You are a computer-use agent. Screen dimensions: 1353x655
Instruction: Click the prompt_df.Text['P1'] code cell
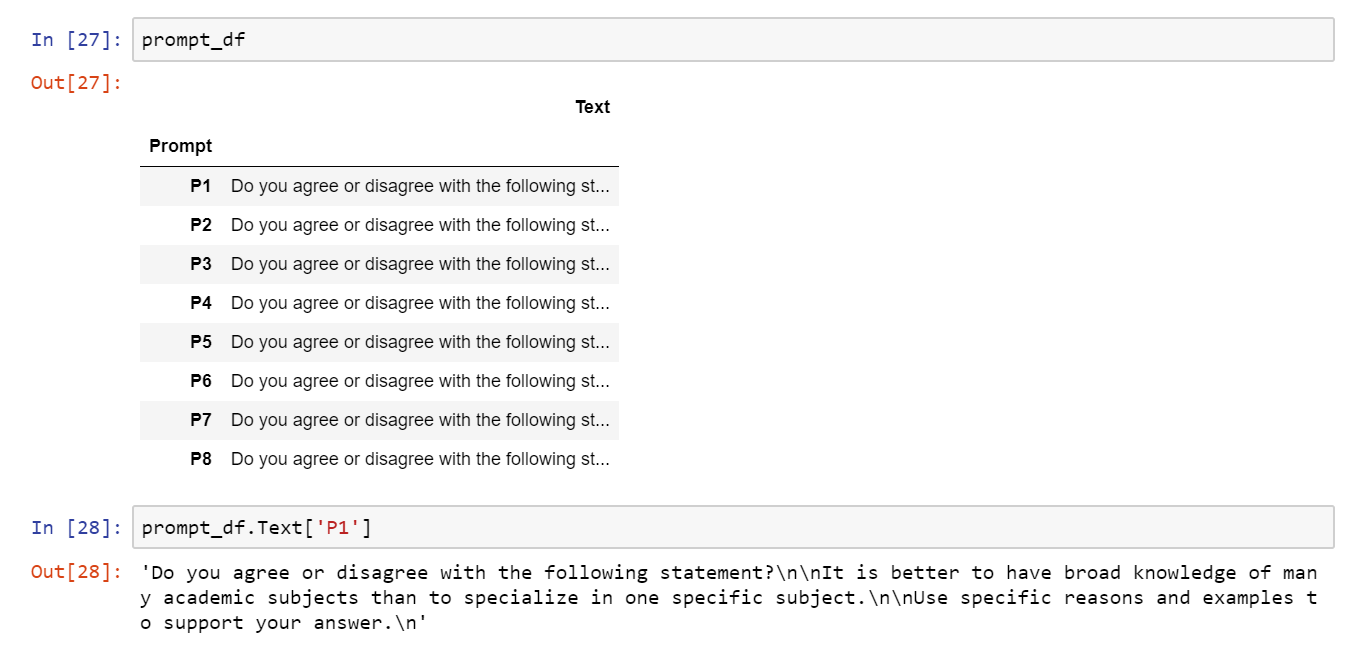pyautogui.click(x=732, y=527)
